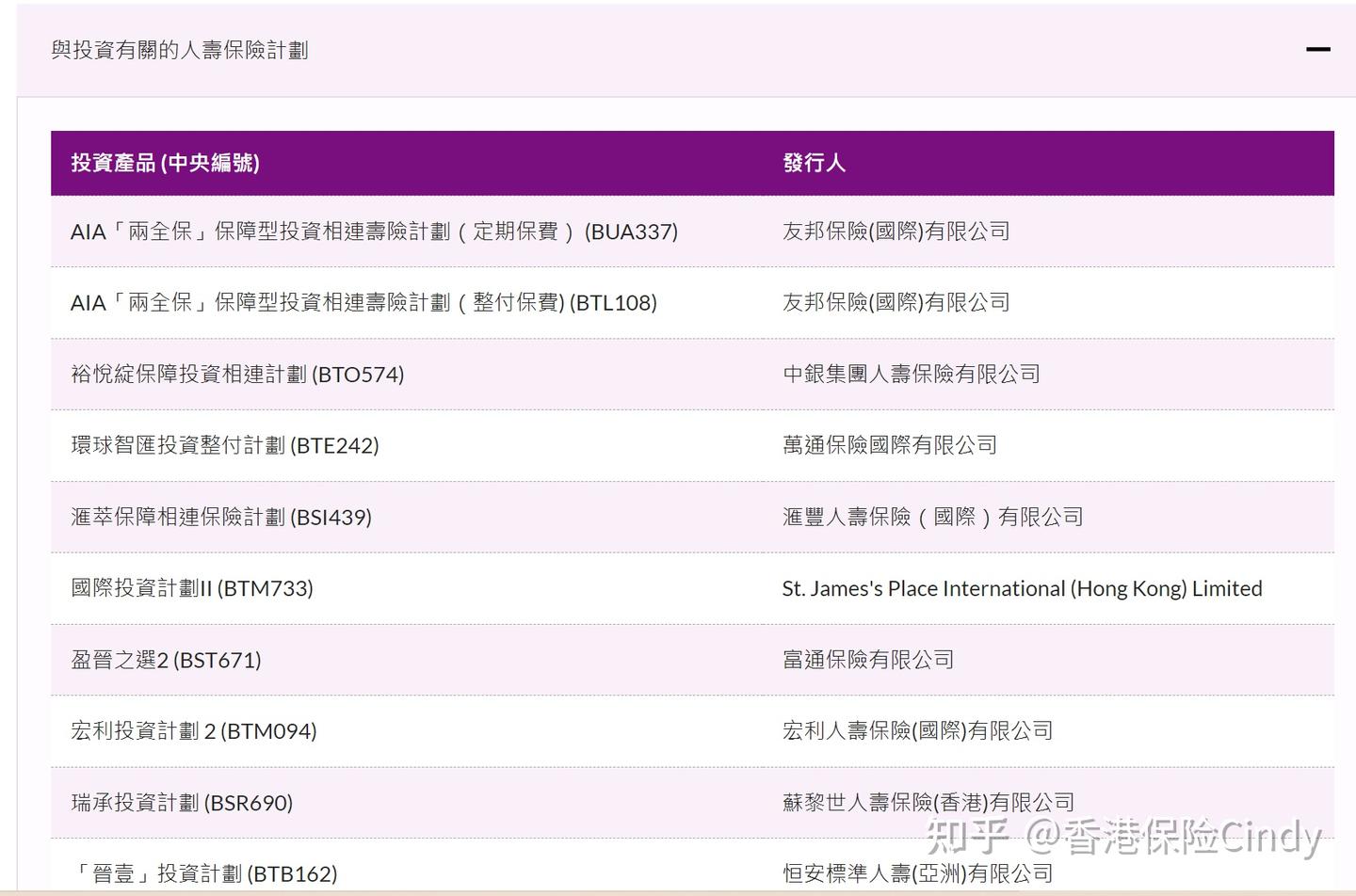1356x896 pixels.
Task: Click issuer 滙豐人壽保險（國際）有限公司
Action: [x=933, y=517]
